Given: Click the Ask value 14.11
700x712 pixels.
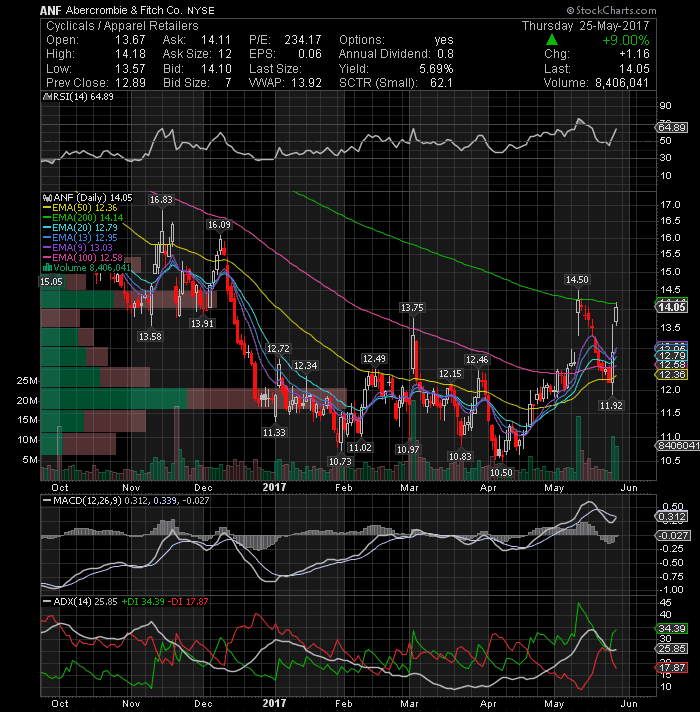Looking at the screenshot, I should (216, 40).
